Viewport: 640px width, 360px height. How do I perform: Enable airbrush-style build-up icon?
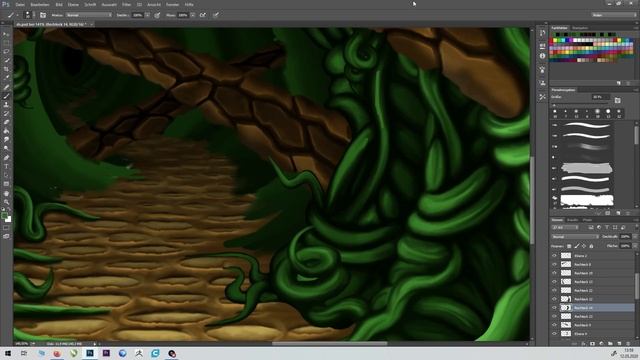tap(203, 15)
